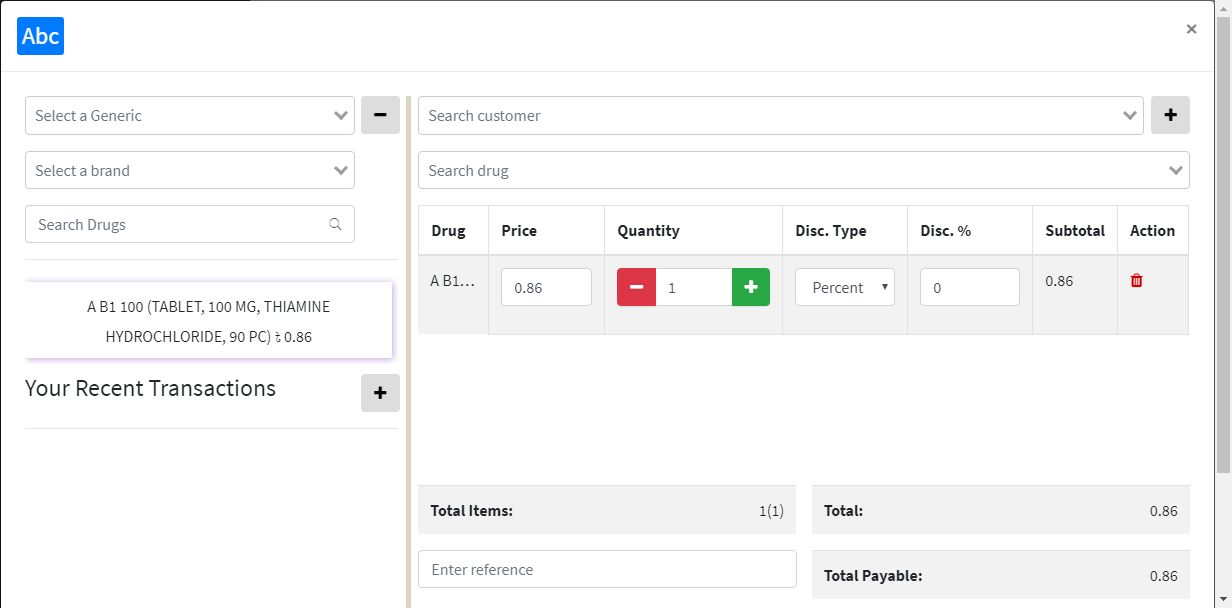1232x608 pixels.
Task: Expand Your Recent Transactions with plus button
Action: pos(380,393)
